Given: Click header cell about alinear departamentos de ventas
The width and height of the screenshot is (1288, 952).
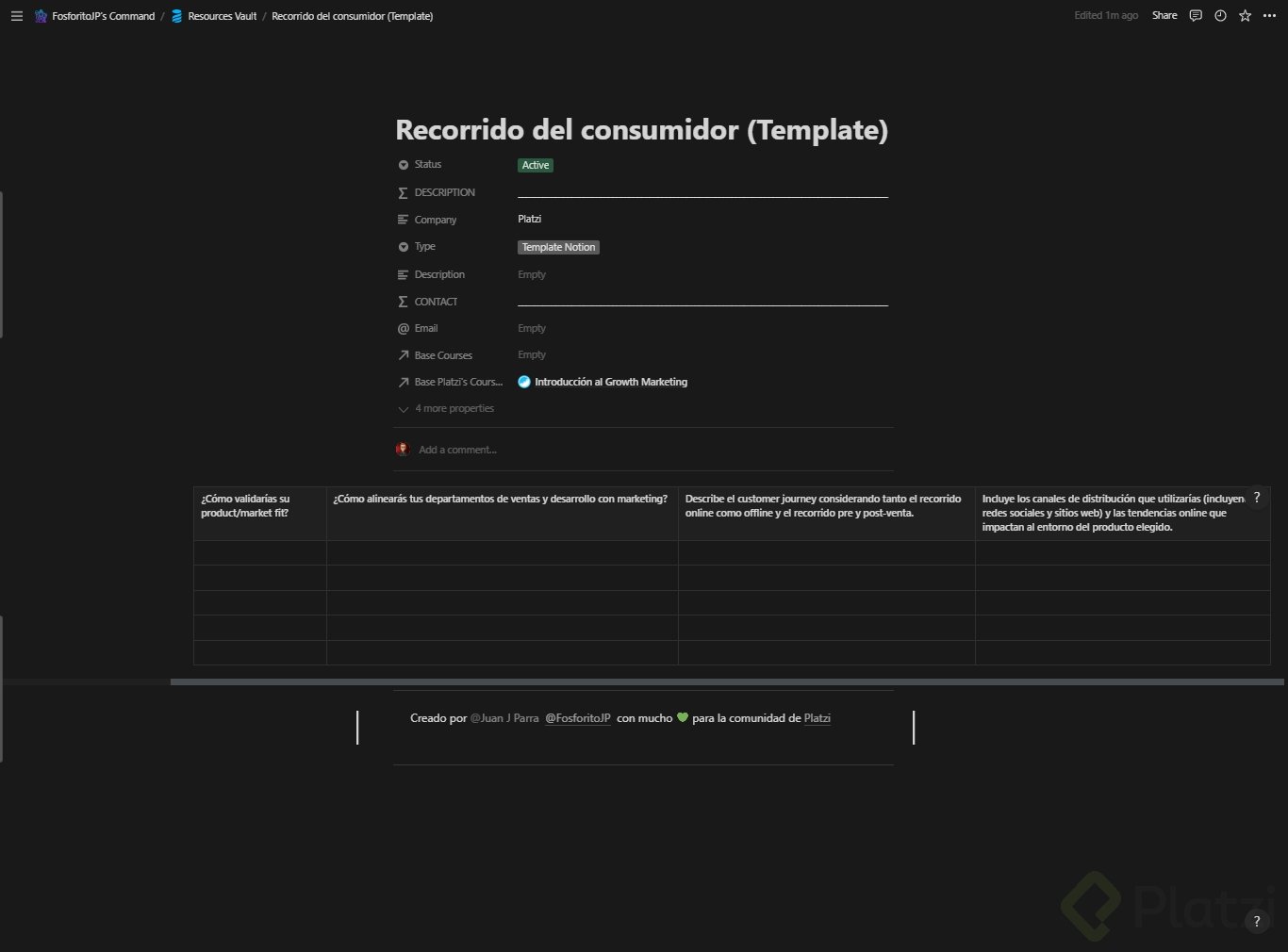Looking at the screenshot, I should pos(503,513).
